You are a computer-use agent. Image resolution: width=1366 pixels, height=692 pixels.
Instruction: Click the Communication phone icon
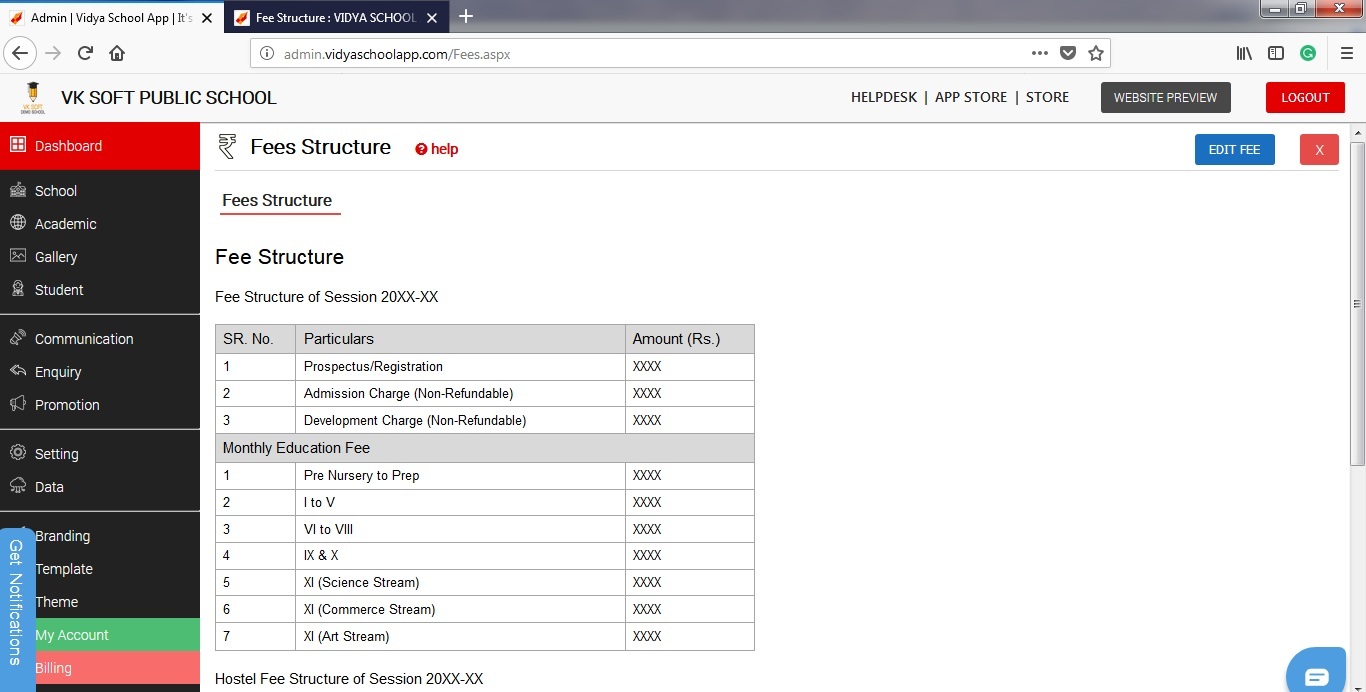click(17, 338)
